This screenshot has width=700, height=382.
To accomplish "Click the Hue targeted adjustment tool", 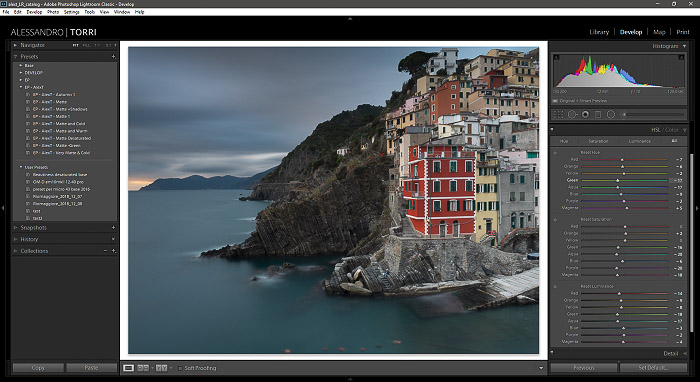I will (555, 153).
